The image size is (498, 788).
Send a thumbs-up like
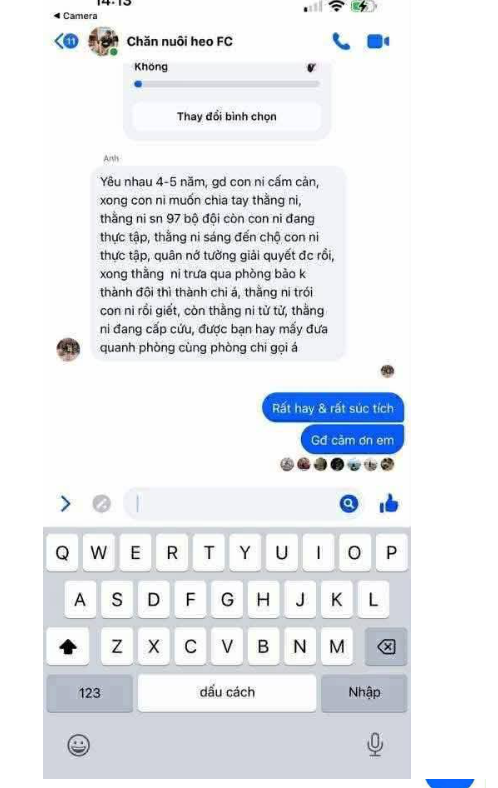click(x=388, y=503)
